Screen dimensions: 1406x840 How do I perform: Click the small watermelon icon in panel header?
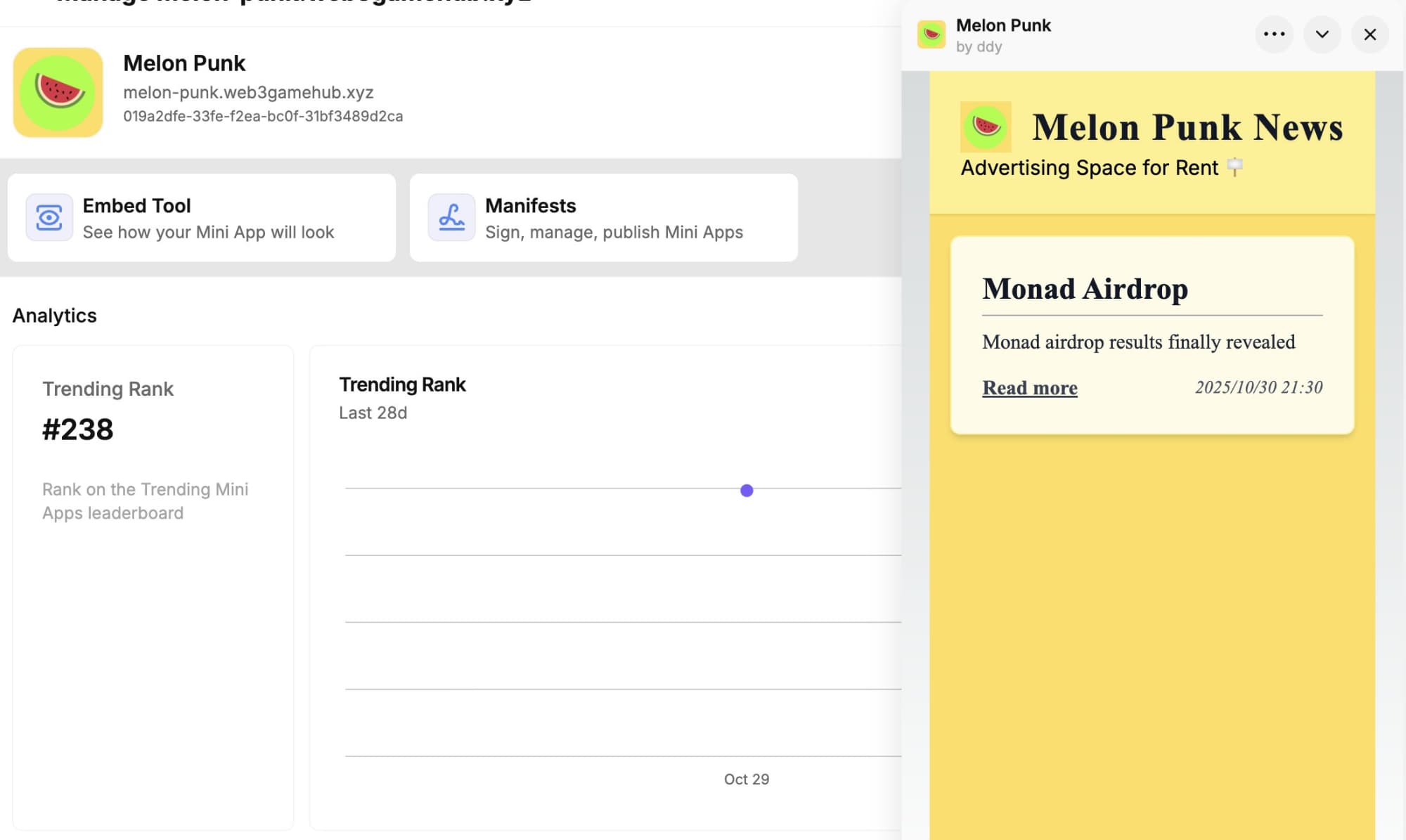click(x=931, y=34)
